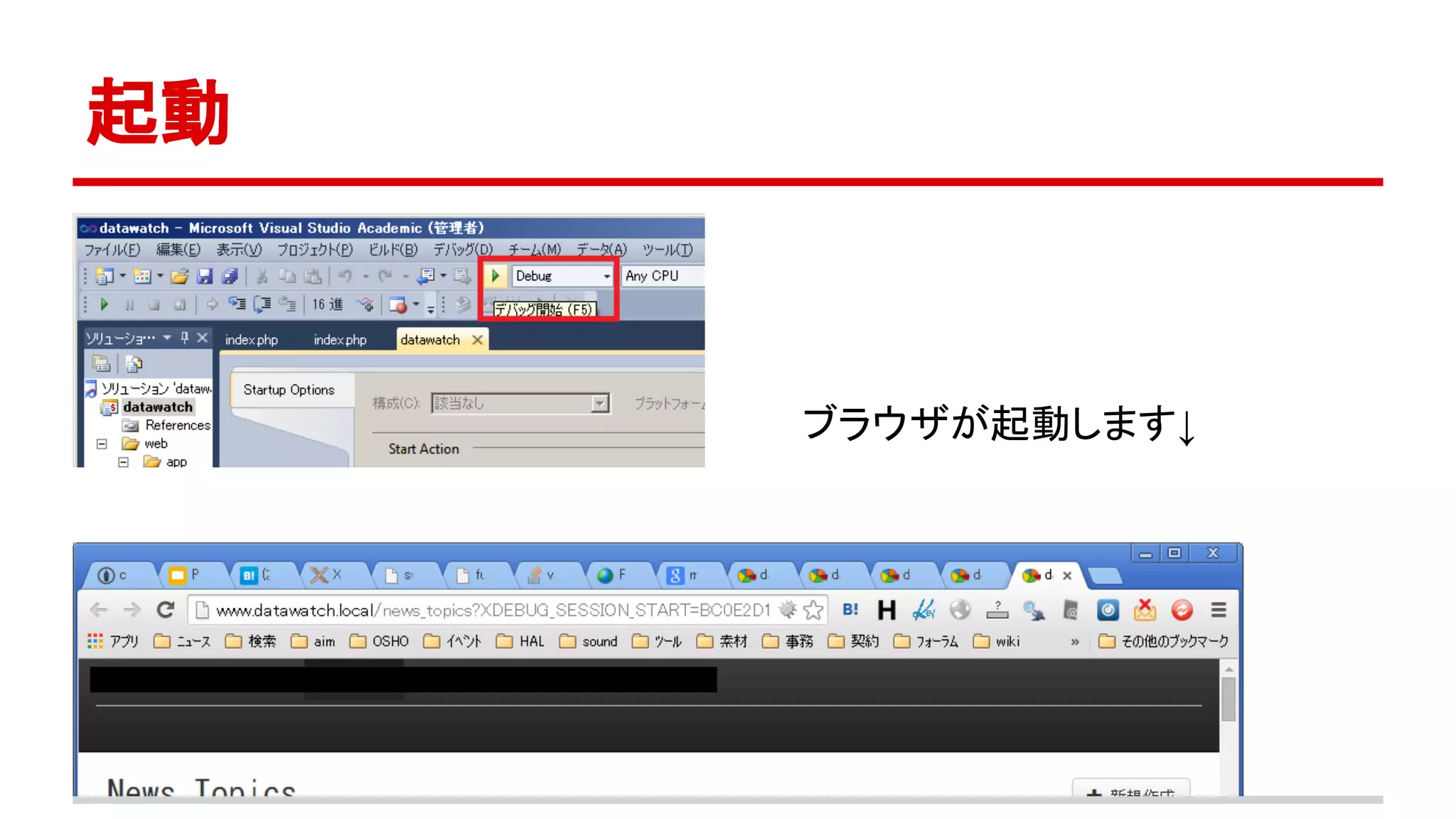Open the ニュース bookmark folder
The image size is (1456, 819).
click(x=182, y=641)
